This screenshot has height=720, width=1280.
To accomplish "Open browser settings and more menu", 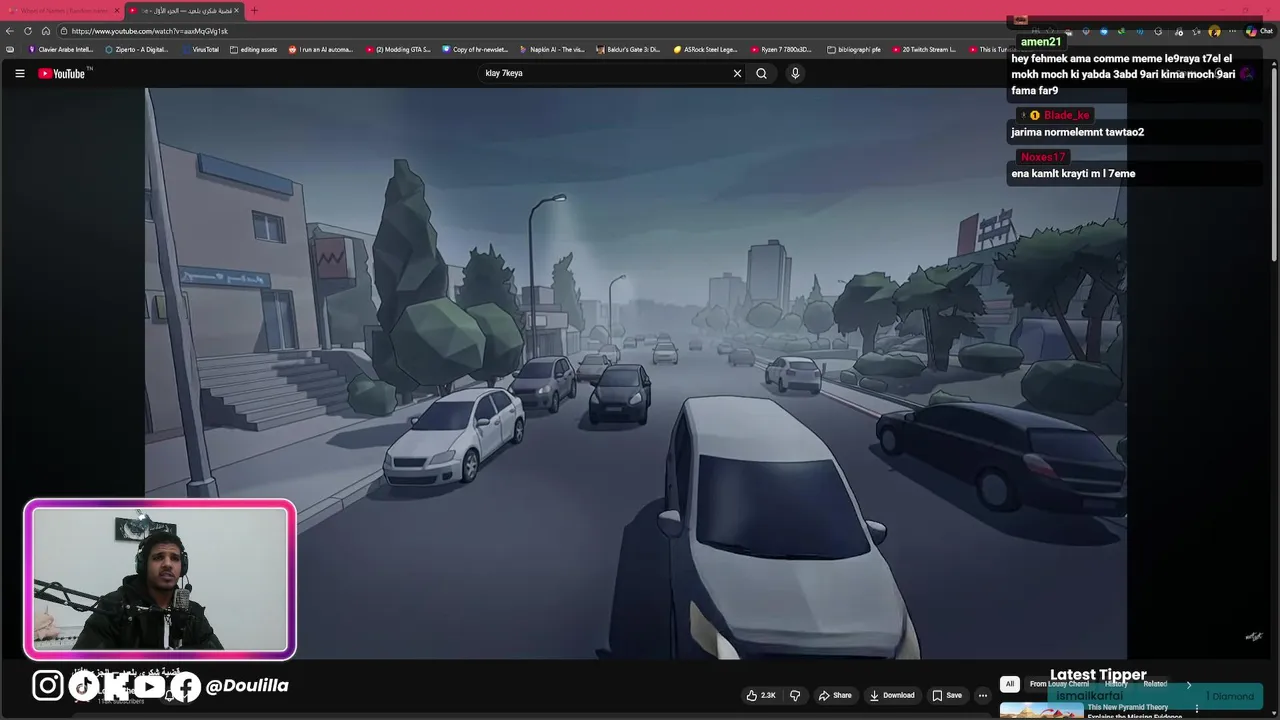I will coord(1232,31).
